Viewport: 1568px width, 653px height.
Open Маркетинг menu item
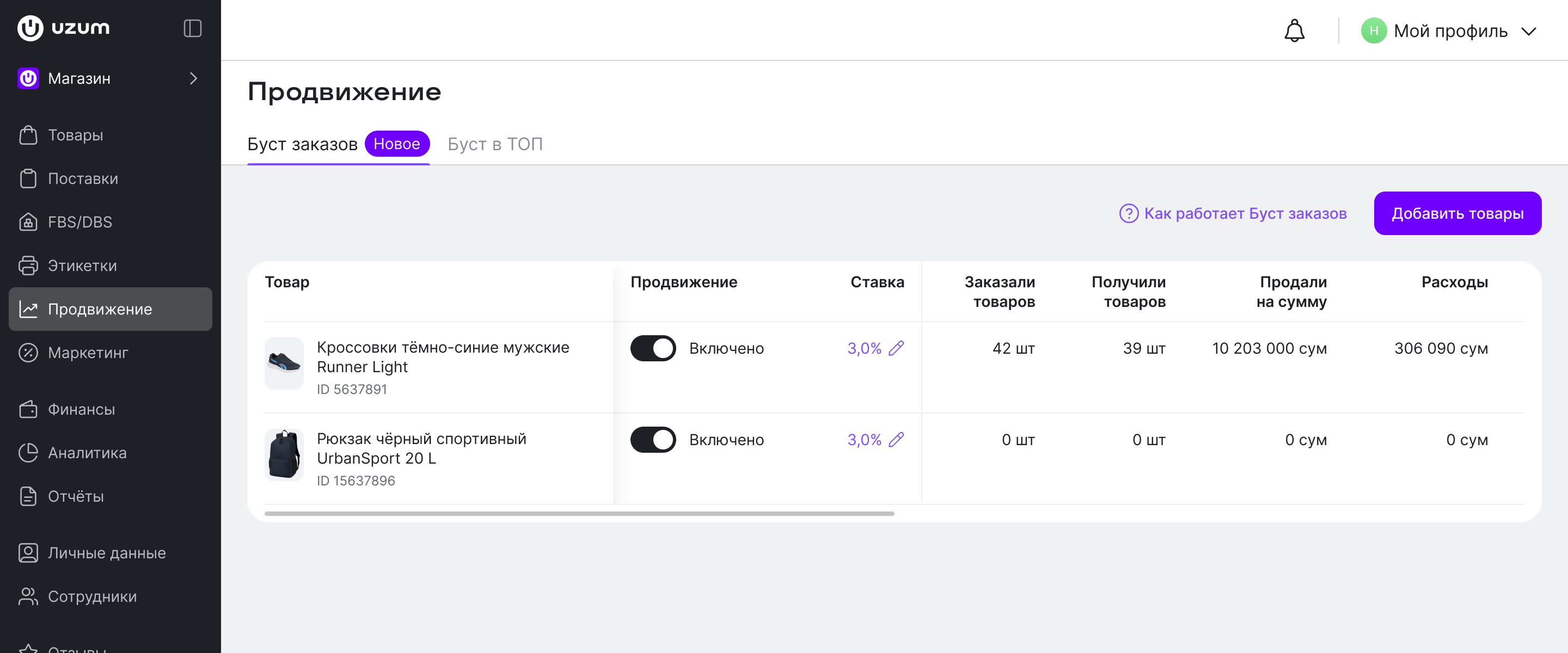(110, 353)
